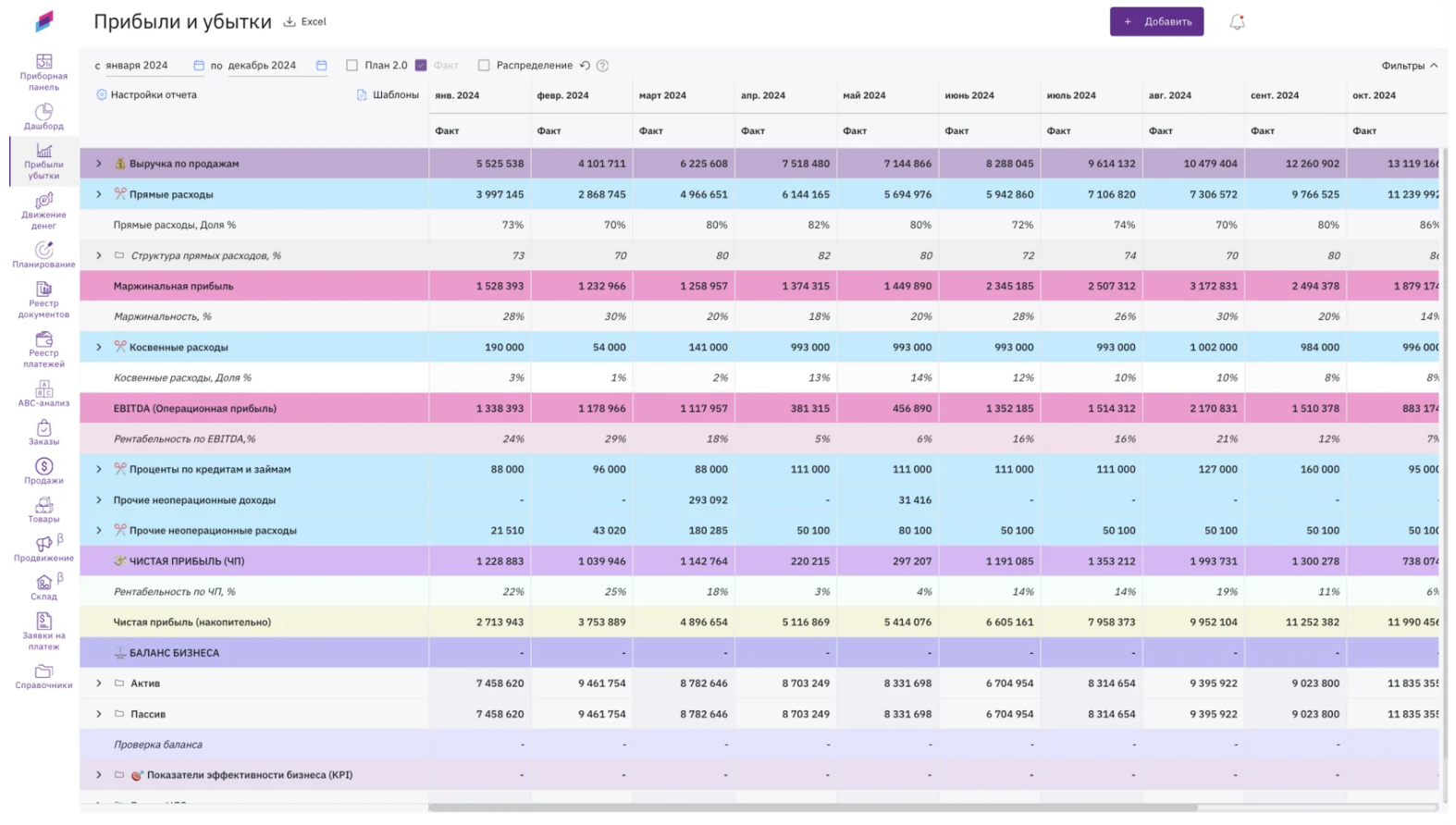Click the Добавить button

1156,22
